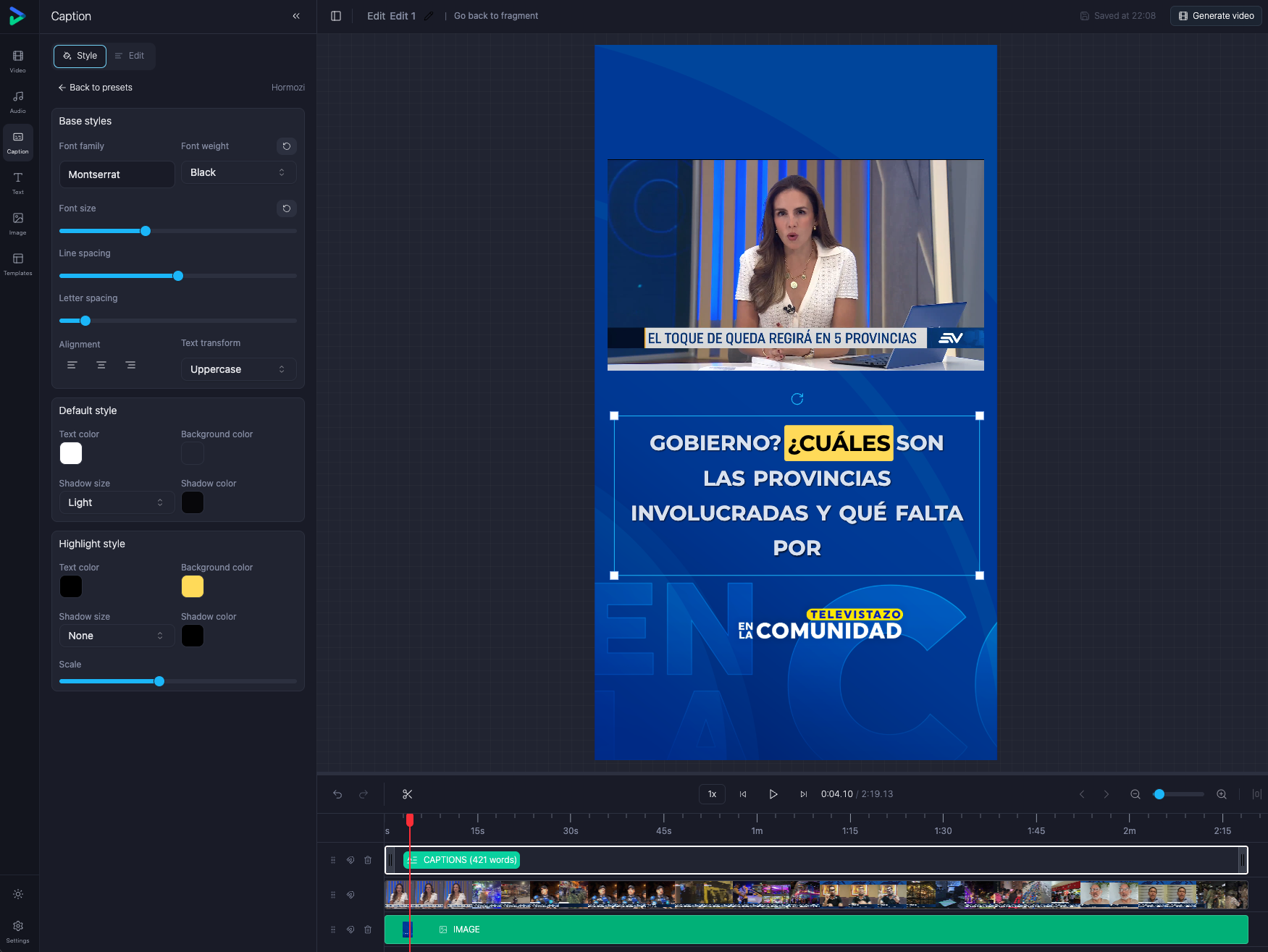Image resolution: width=1268 pixels, height=952 pixels.
Task: Rename the edit with pencil icon
Action: click(429, 16)
